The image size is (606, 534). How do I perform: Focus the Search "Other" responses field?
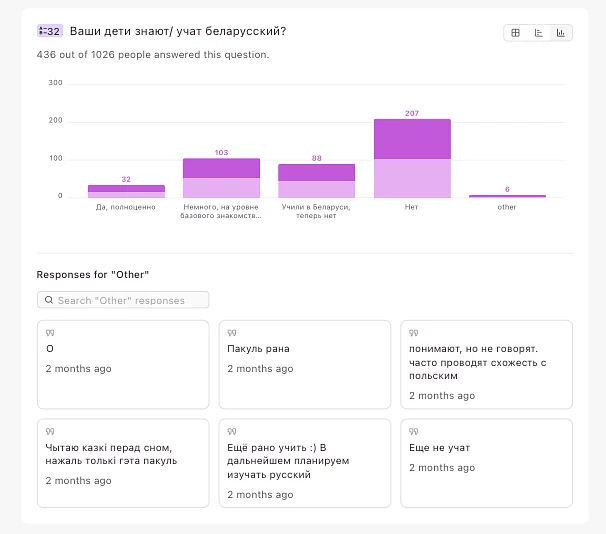[x=130, y=300]
